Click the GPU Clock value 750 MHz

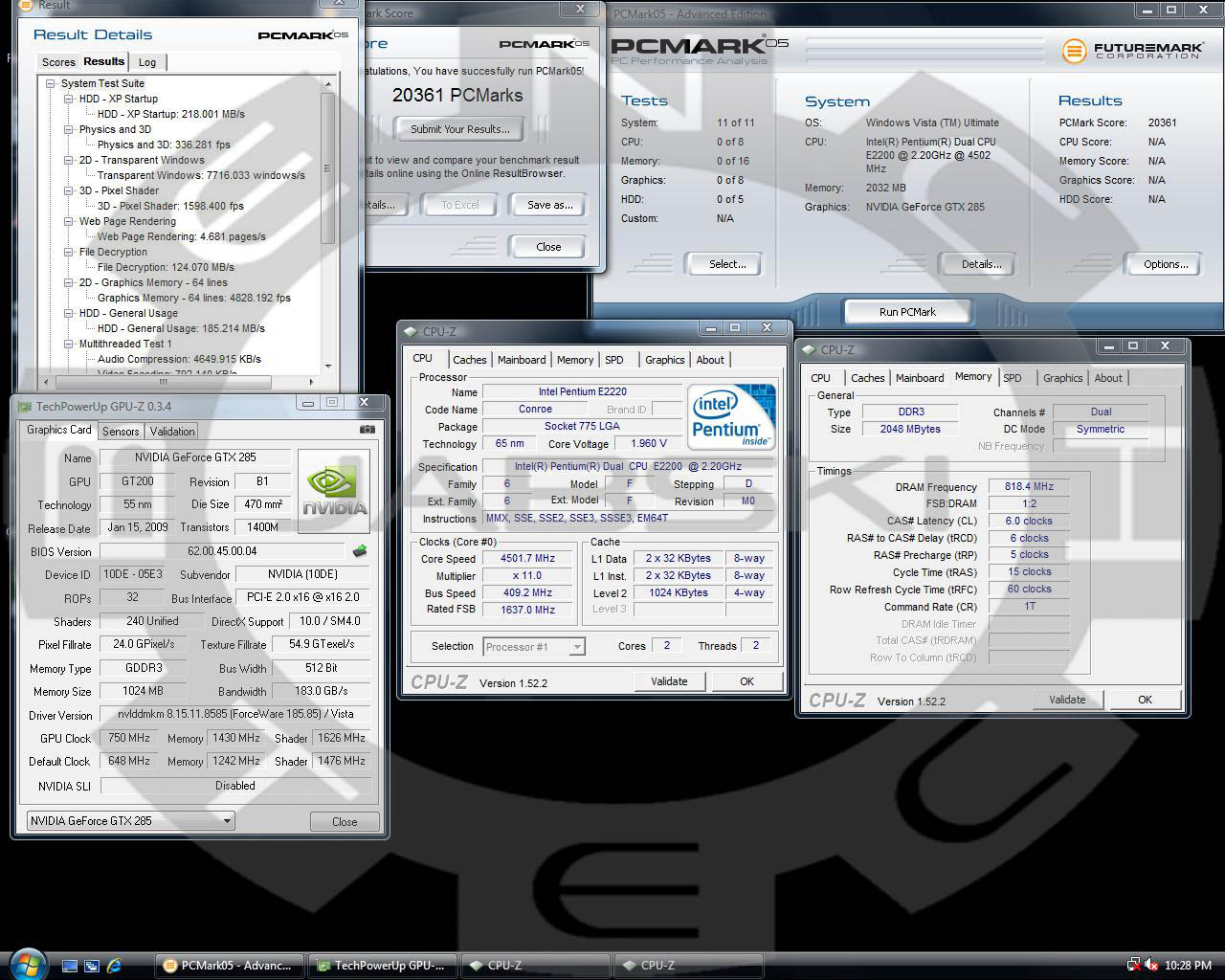(128, 738)
